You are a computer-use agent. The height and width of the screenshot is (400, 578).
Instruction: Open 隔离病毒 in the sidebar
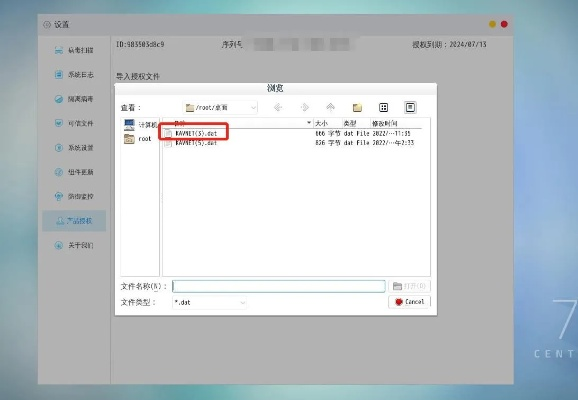point(74,99)
